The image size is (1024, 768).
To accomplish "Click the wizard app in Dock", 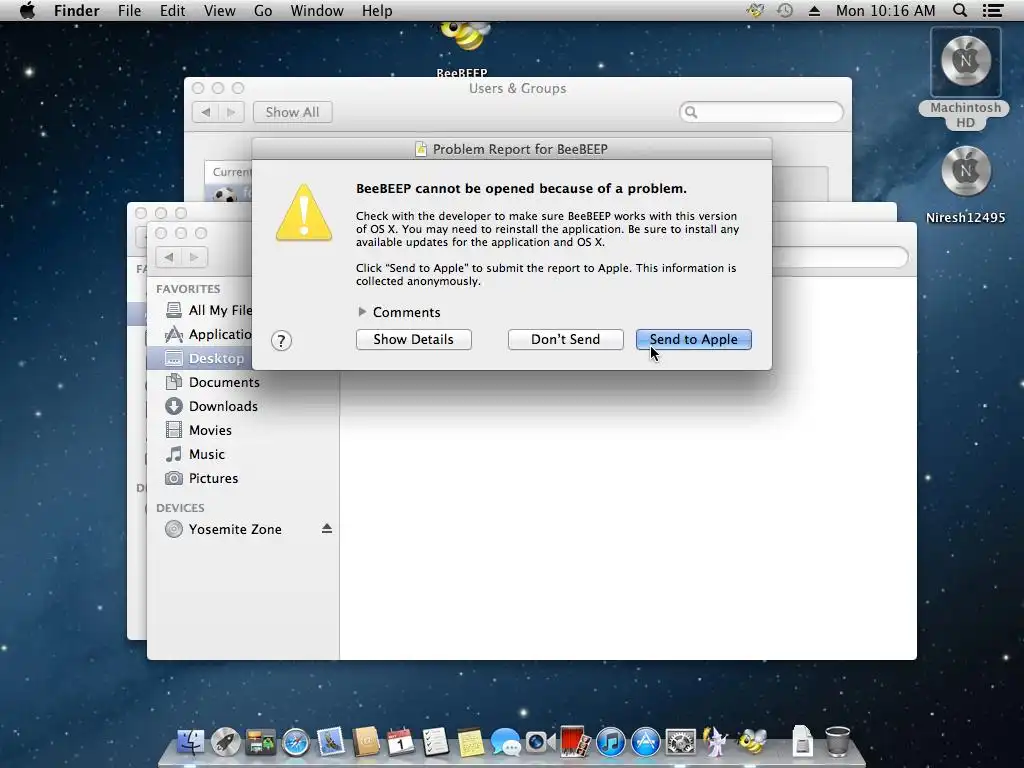I will point(715,743).
